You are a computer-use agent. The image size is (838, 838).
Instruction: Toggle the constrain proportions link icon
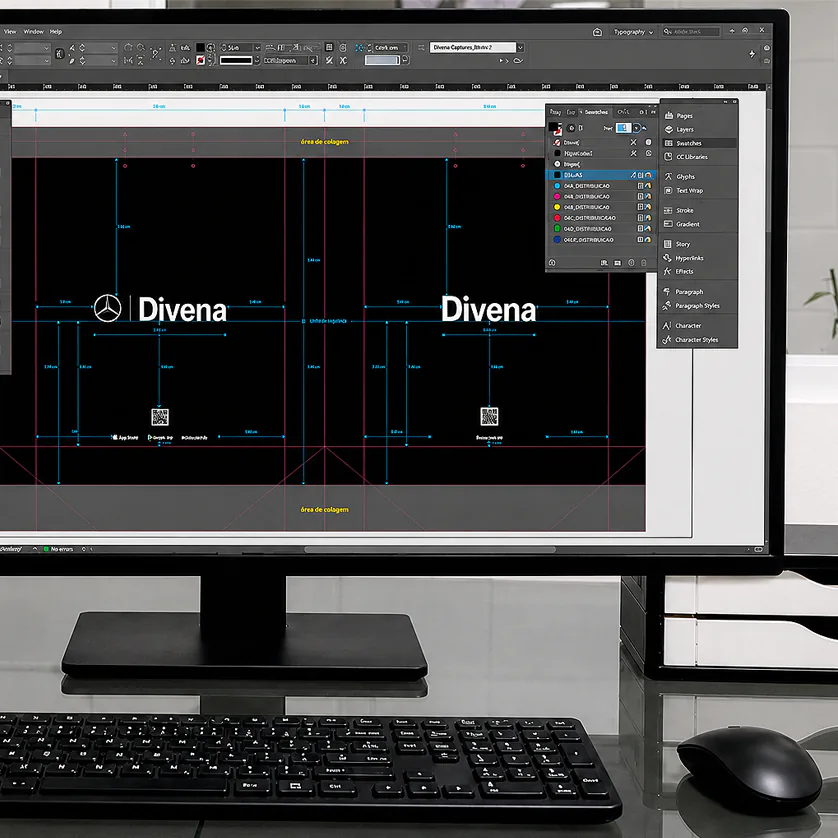coord(59,53)
